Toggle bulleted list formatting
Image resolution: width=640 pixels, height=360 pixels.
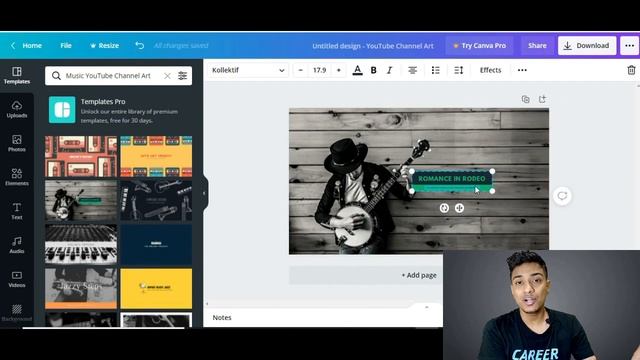(x=436, y=70)
